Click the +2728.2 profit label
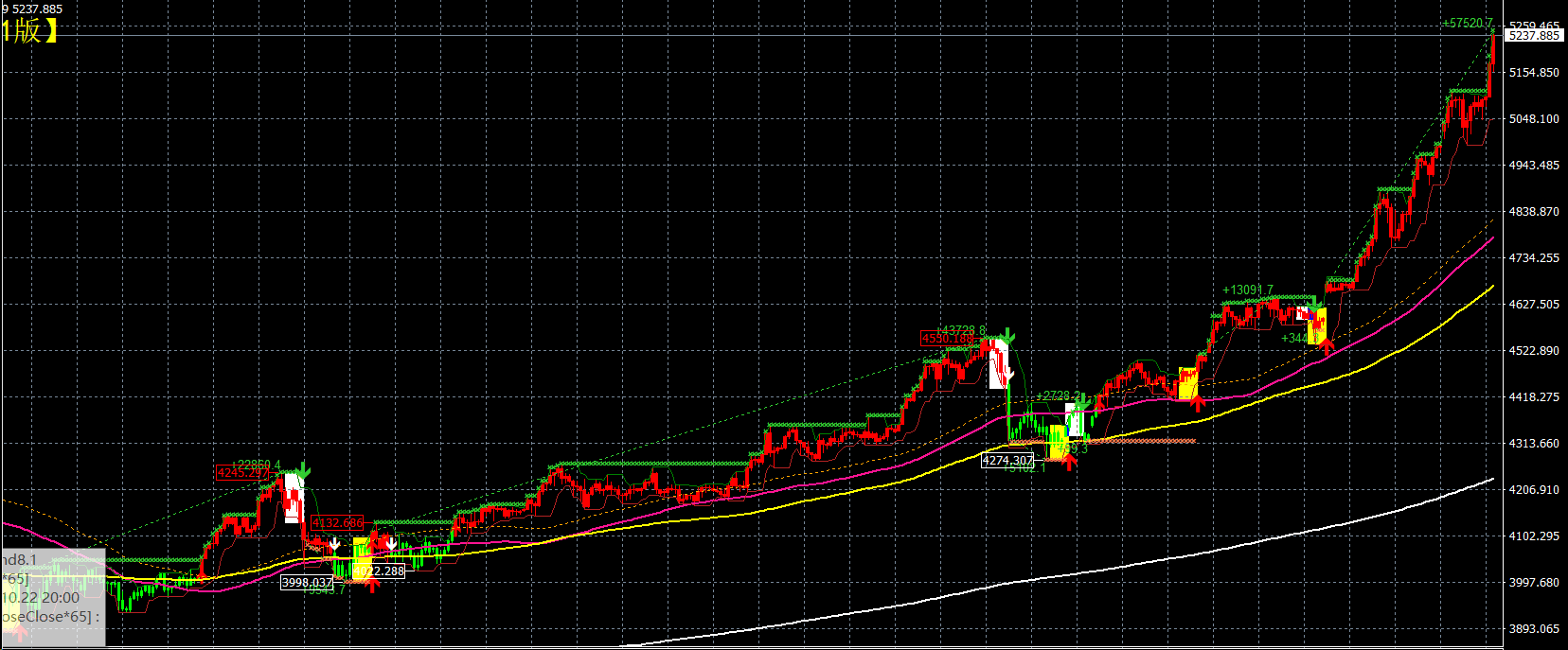Viewport: 1568px width, 650px height. click(x=1058, y=395)
